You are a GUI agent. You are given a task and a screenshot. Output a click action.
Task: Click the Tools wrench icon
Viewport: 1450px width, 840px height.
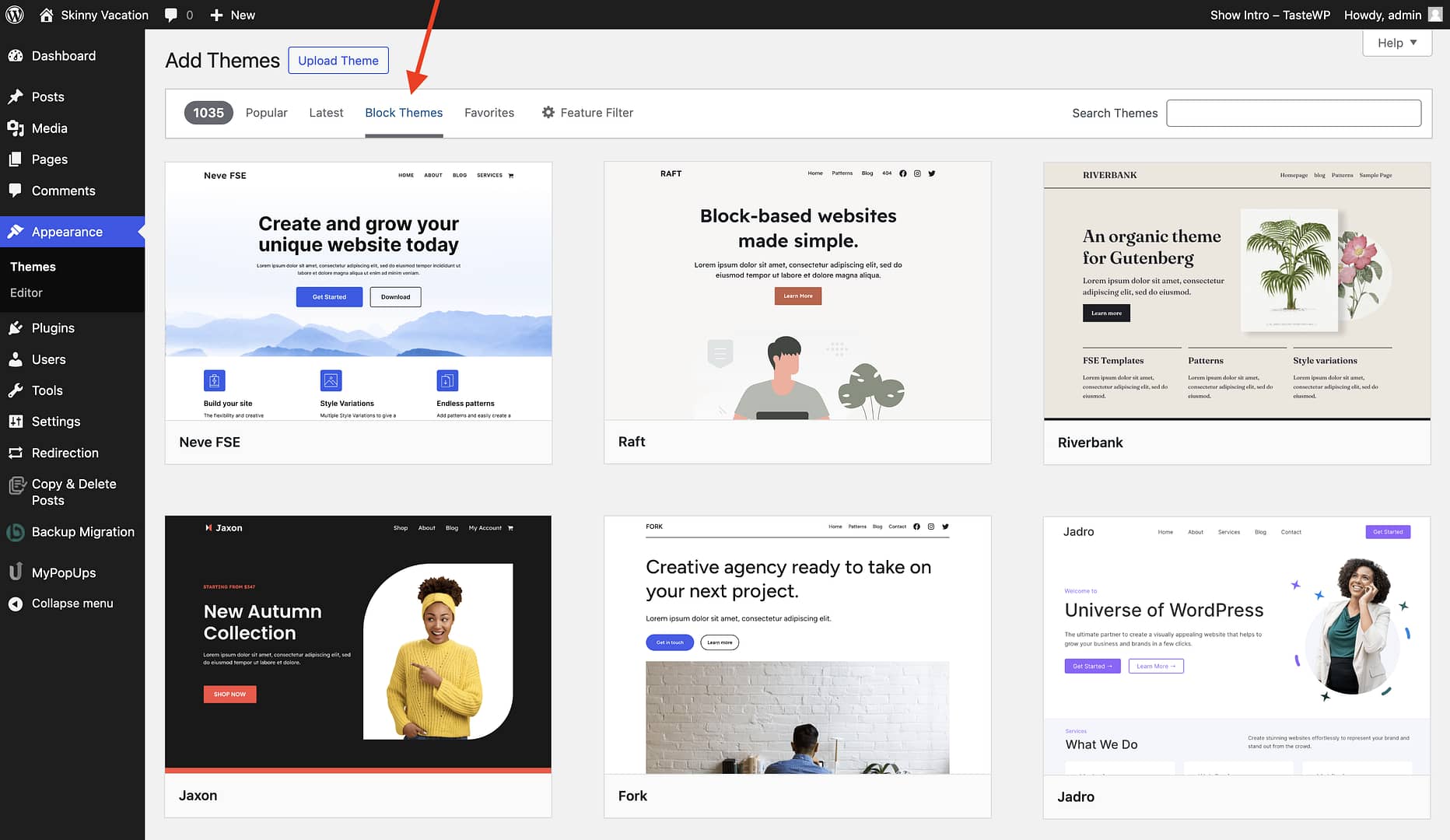pyautogui.click(x=16, y=390)
